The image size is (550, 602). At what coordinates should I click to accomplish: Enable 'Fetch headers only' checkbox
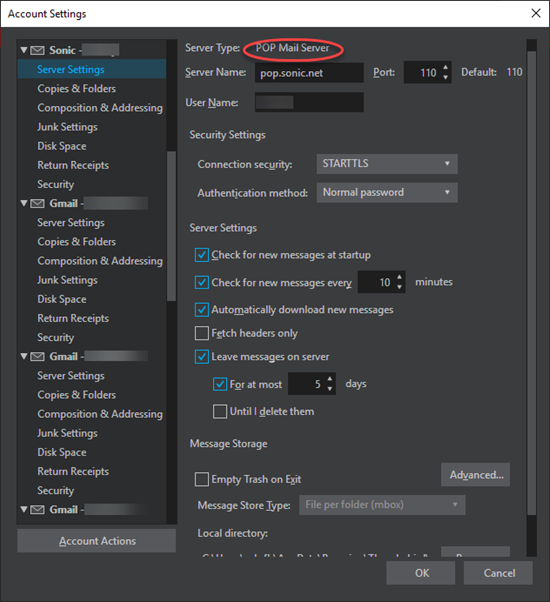[x=202, y=333]
